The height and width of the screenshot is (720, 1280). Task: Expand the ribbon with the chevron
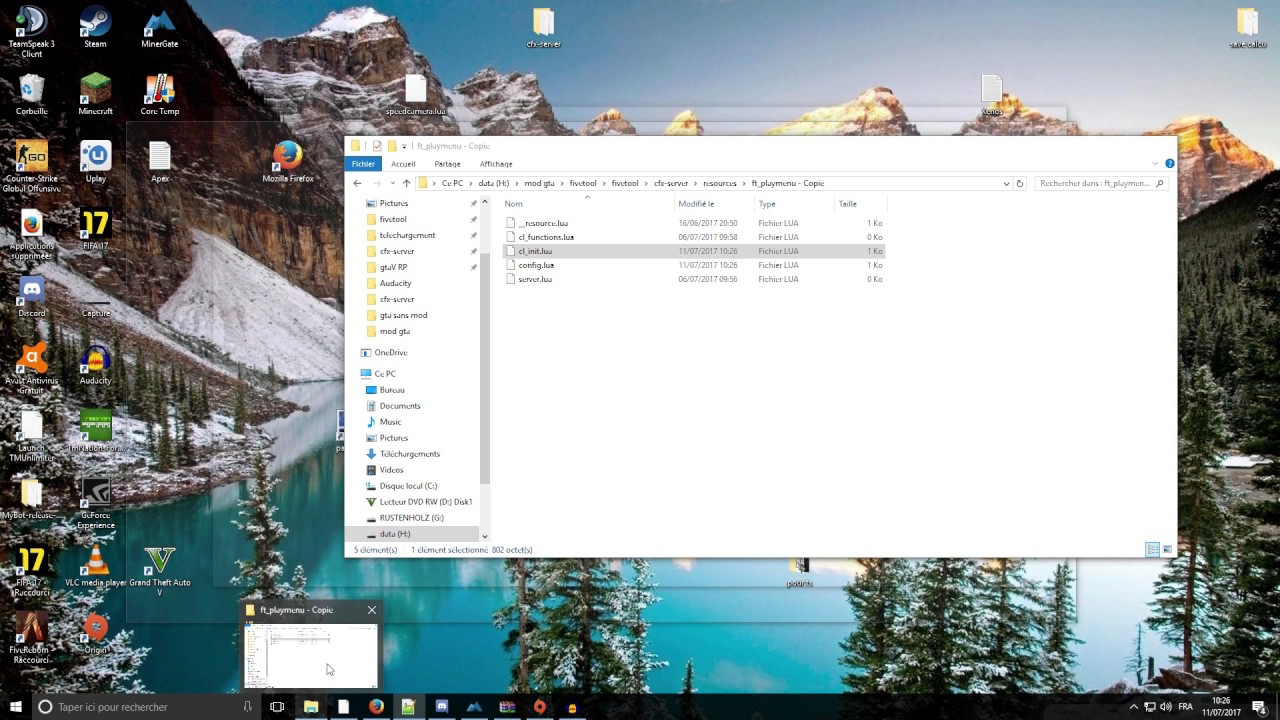coord(1155,163)
